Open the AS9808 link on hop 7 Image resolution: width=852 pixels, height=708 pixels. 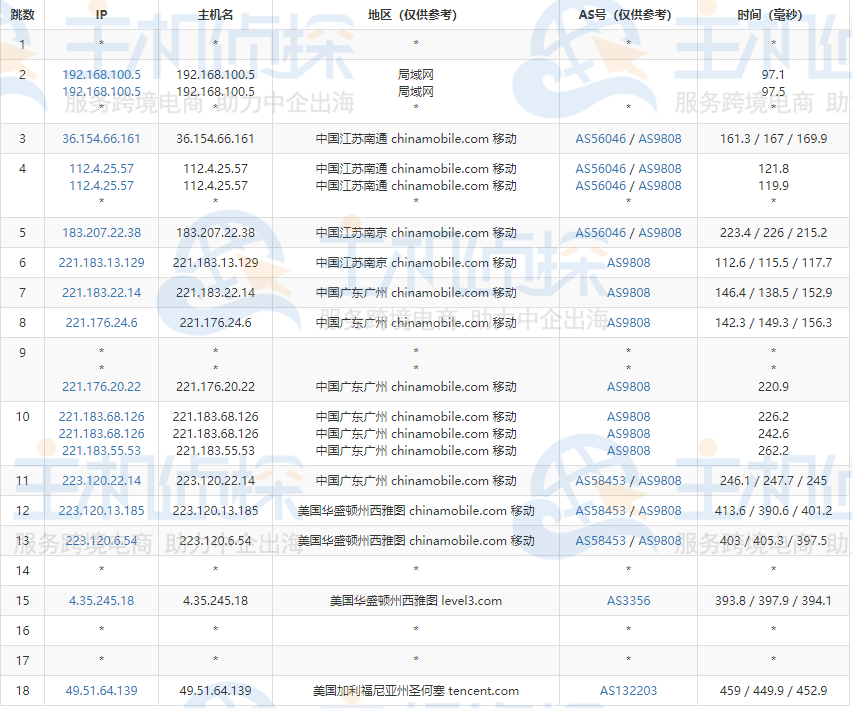(628, 293)
